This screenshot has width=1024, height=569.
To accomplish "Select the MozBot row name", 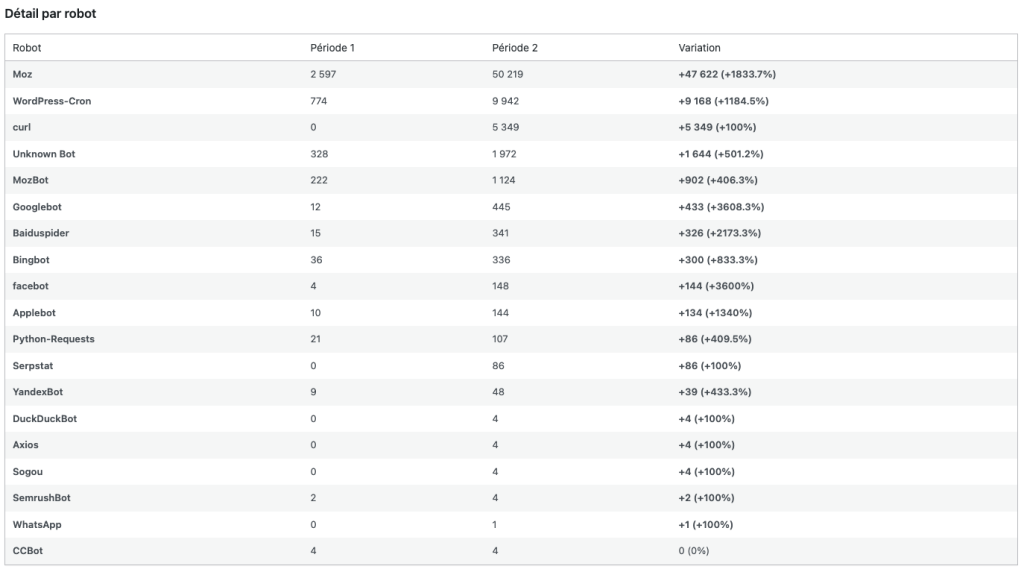I will click(31, 180).
